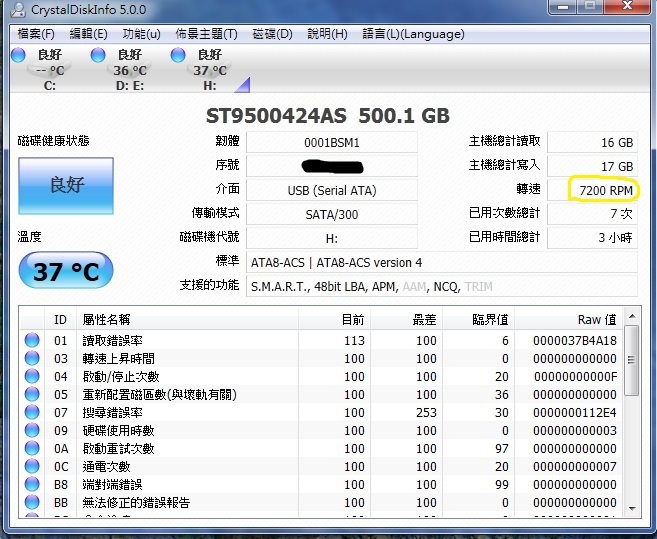Image resolution: width=657 pixels, height=539 pixels.
Task: Click the supported features field with S.M.A.R.T.
Action: click(x=442, y=287)
